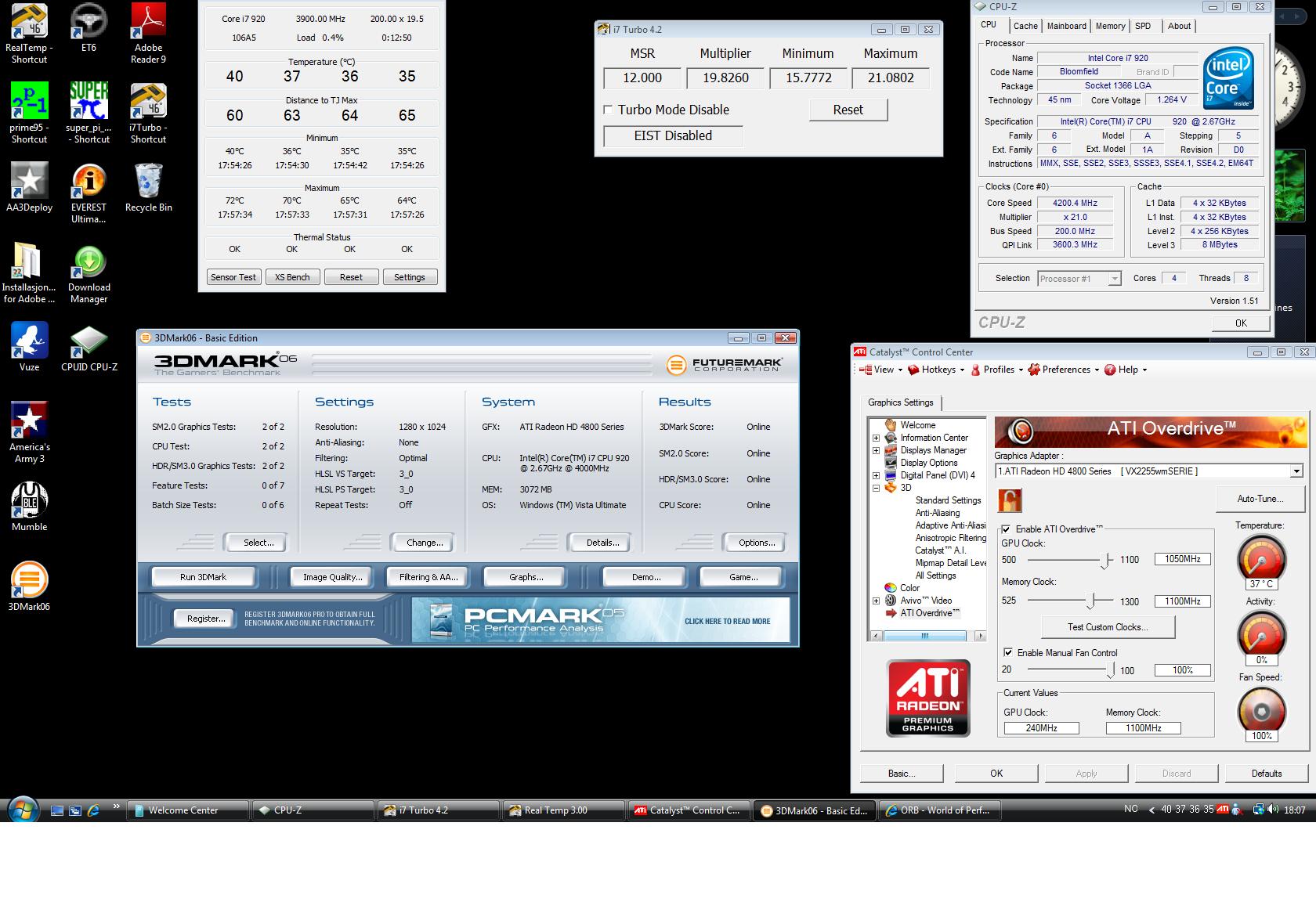Open Catalyst Help menu
The image size is (1316, 902).
(x=1126, y=370)
